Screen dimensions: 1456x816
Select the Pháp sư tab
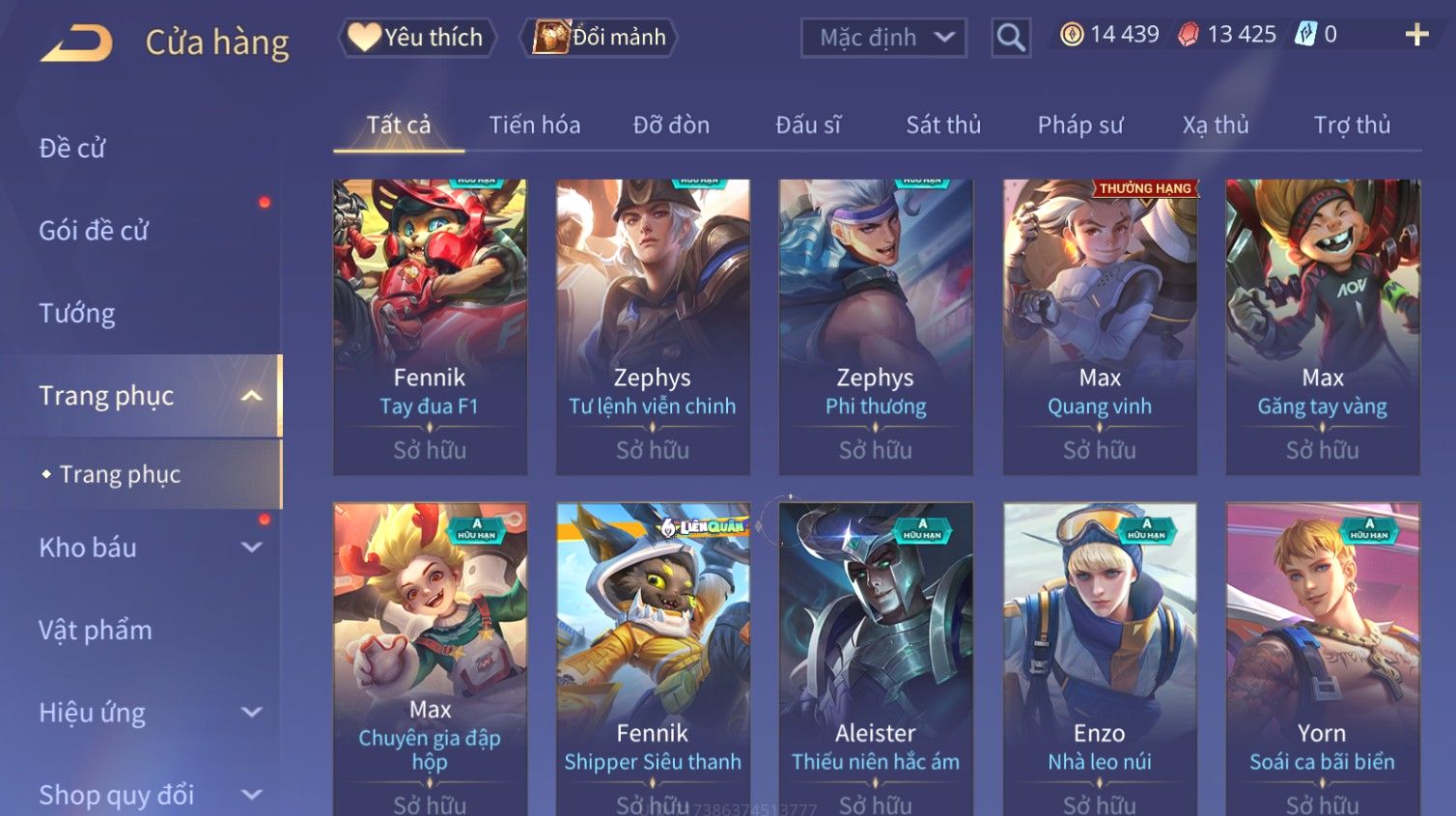[x=1080, y=125]
